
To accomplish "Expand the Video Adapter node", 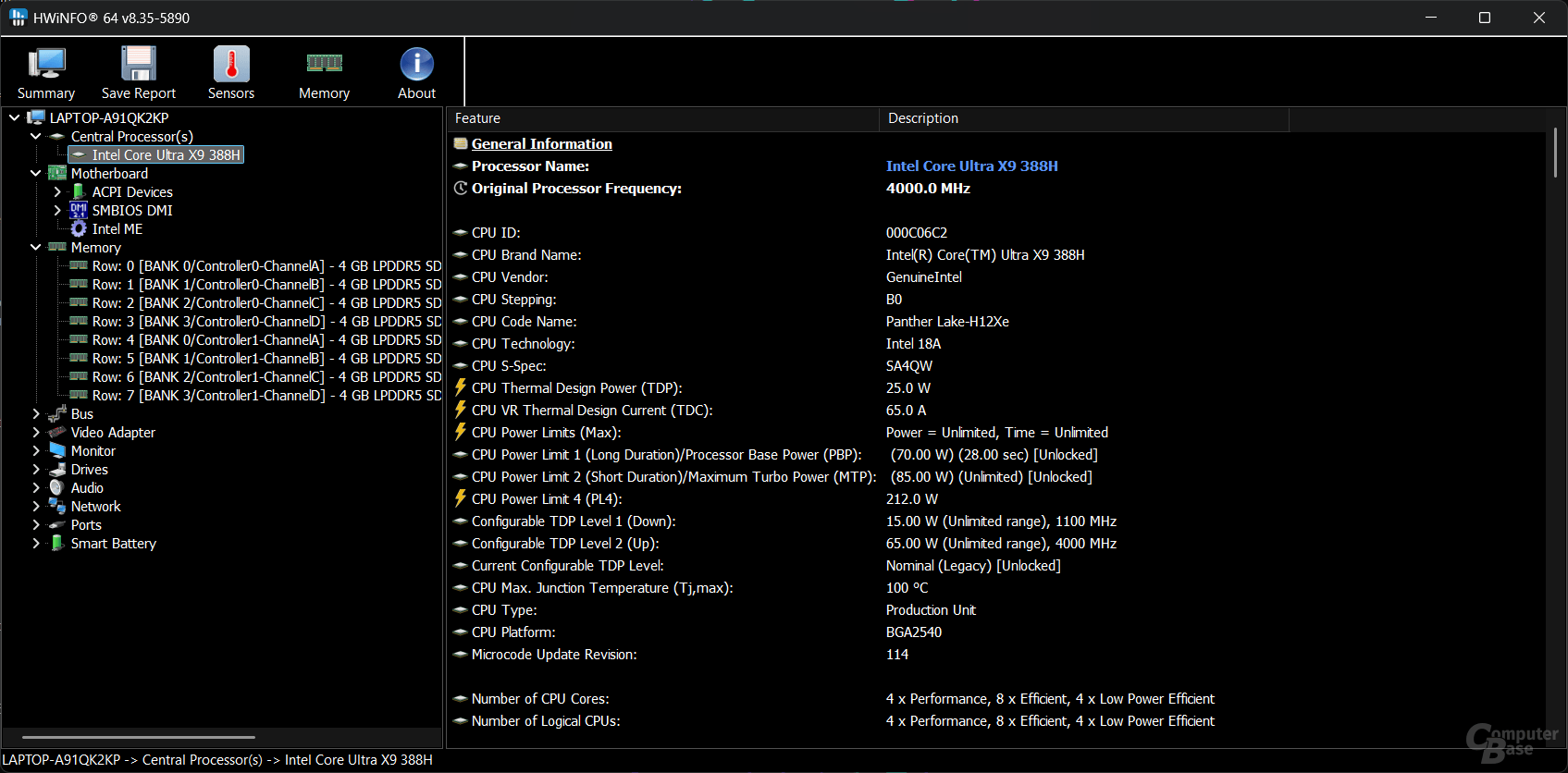I will 36,433.
